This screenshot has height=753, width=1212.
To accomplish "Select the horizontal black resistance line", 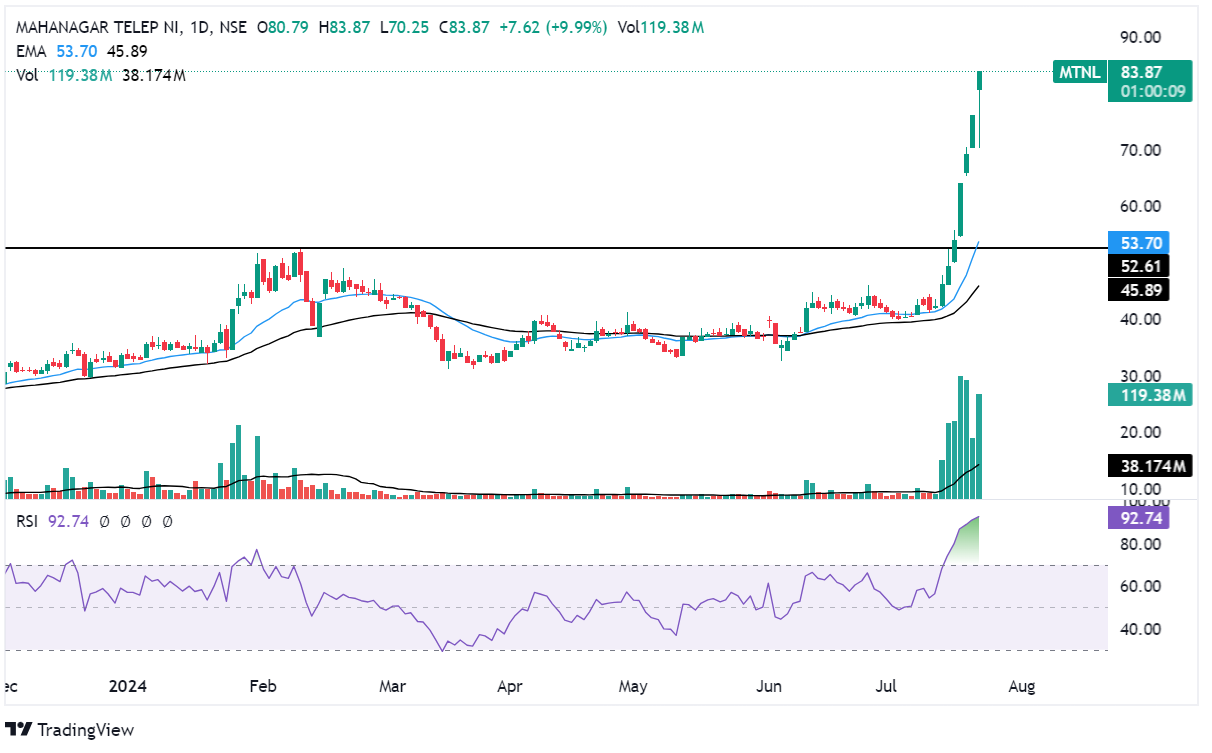I will pyautogui.click(x=500, y=247).
